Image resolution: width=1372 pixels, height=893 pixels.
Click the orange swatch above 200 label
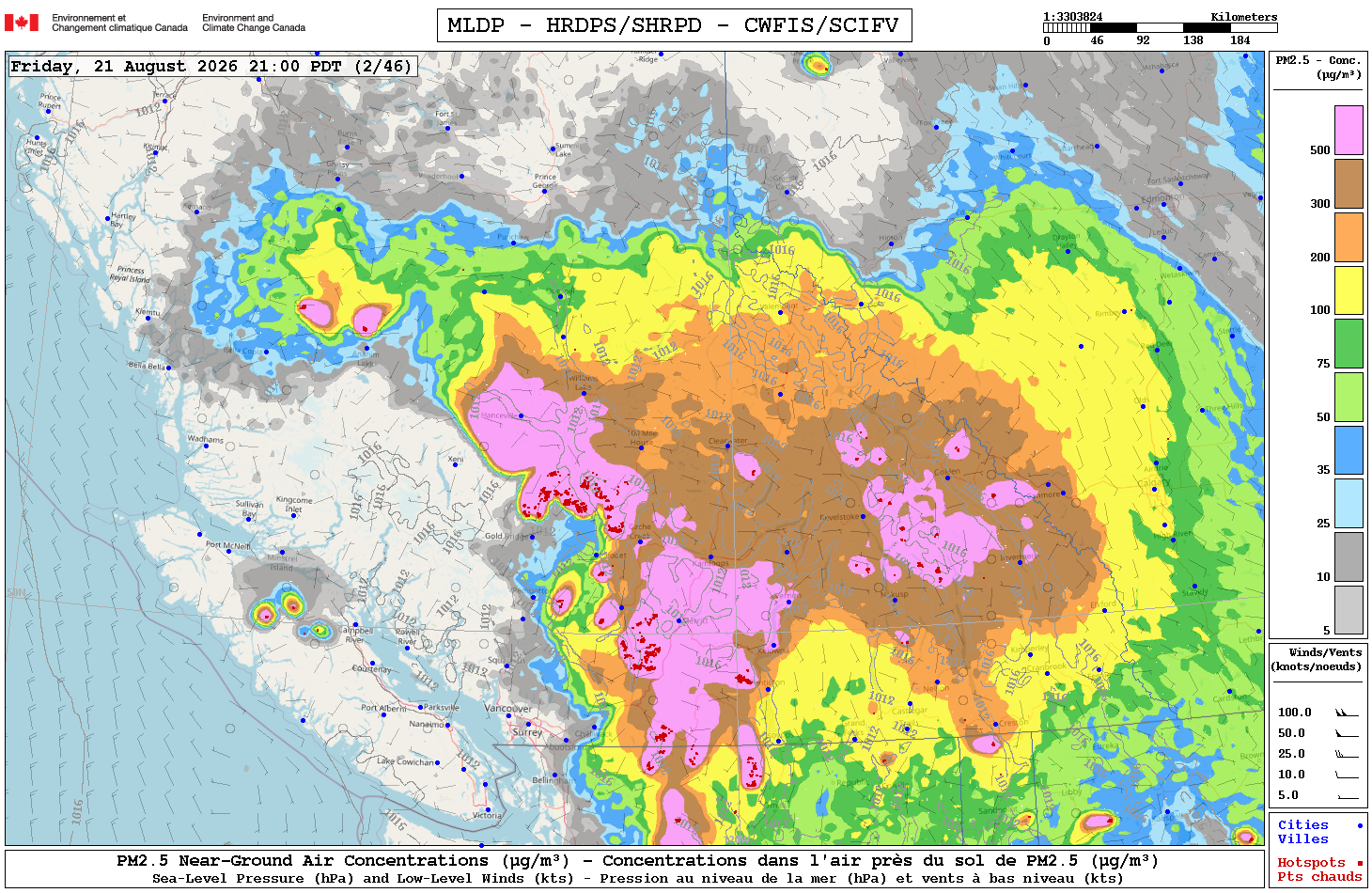tap(1349, 237)
